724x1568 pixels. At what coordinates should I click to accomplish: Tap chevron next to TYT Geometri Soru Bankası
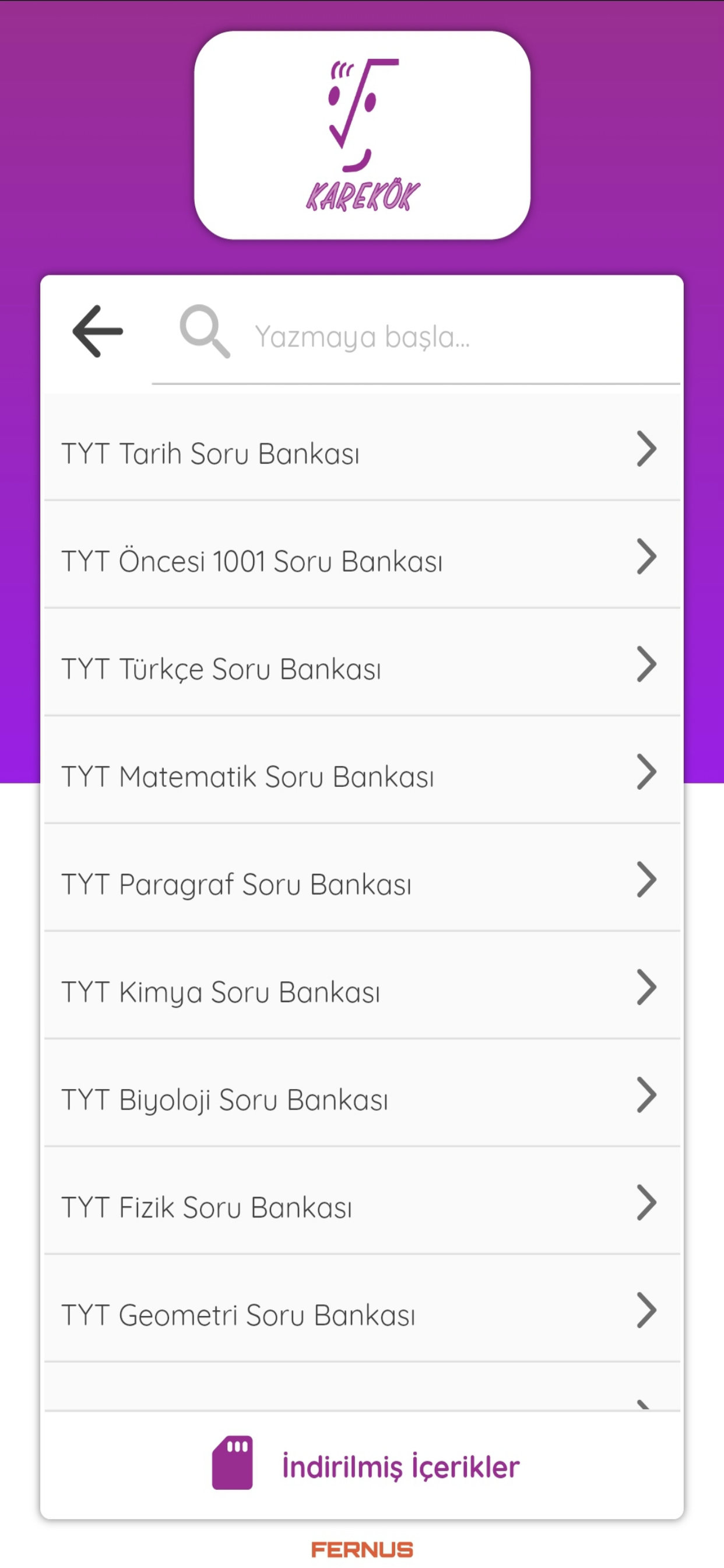tap(646, 1310)
